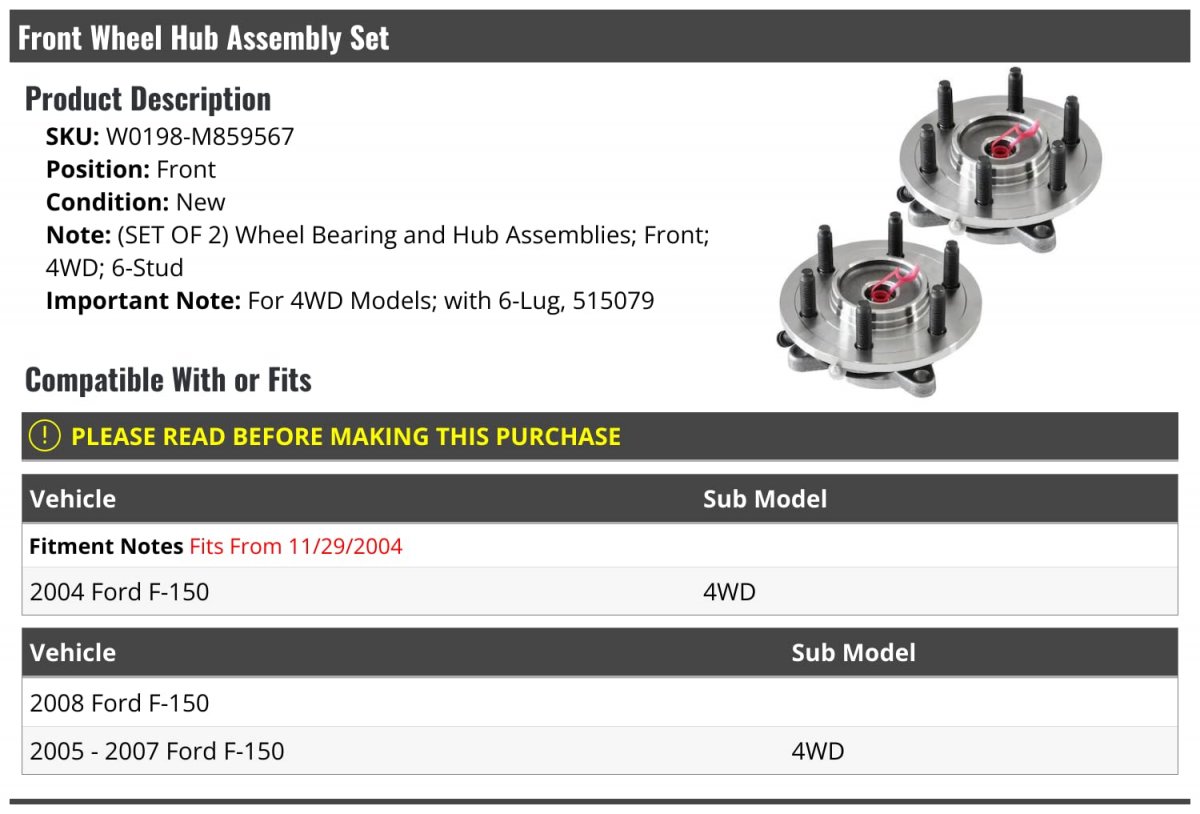Click the "Fitment Notes" label

coord(106,546)
